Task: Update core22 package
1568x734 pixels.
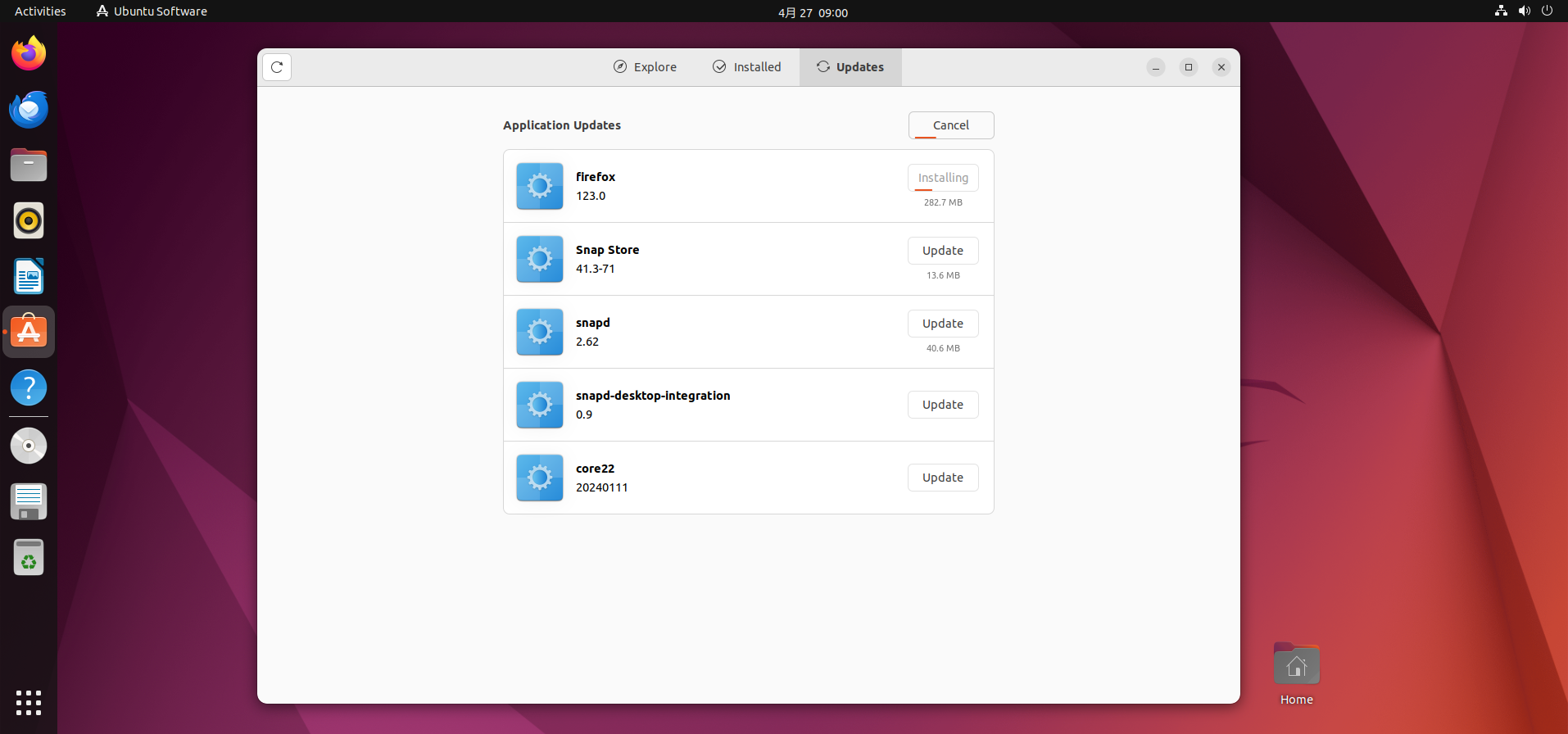Action: pos(943,478)
